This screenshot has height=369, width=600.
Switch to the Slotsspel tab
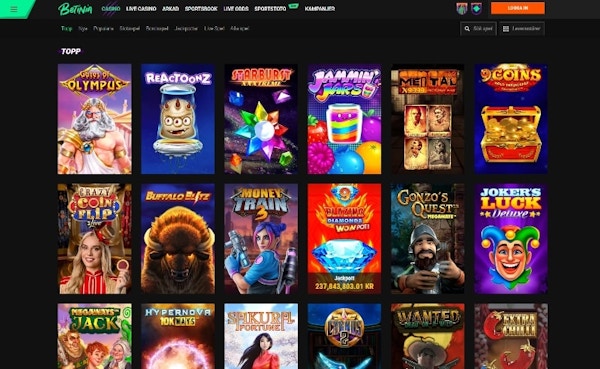point(130,28)
